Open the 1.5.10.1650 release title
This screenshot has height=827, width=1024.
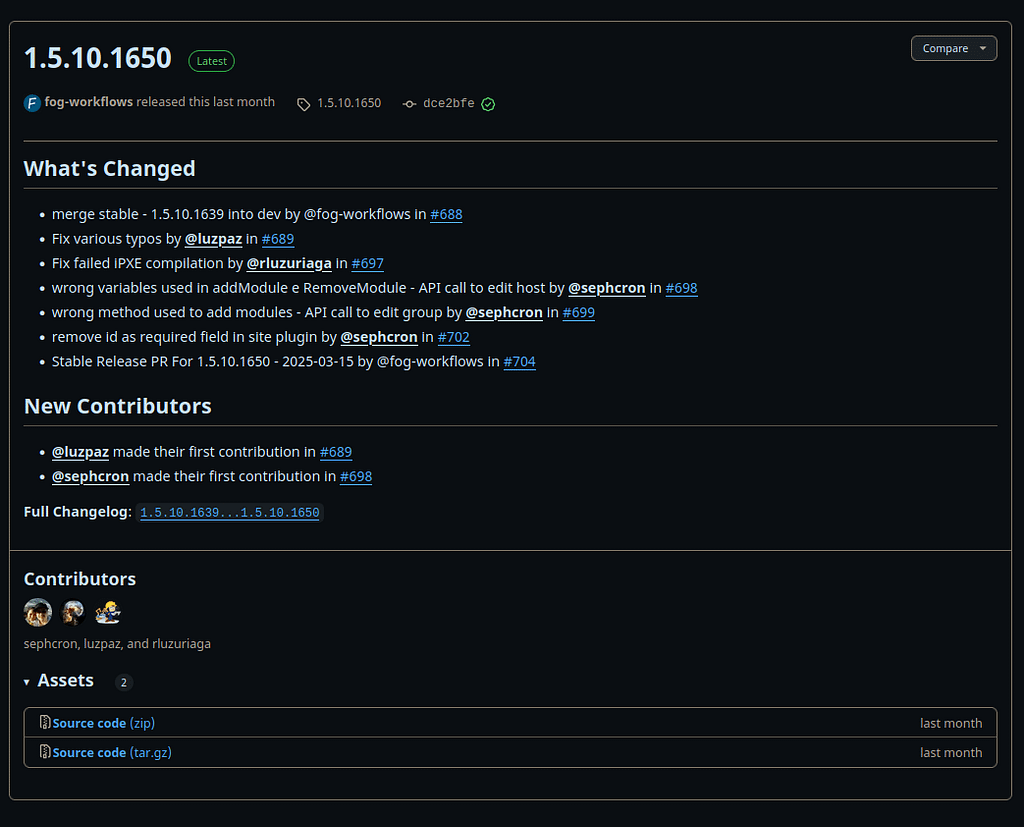pyautogui.click(x=98, y=58)
